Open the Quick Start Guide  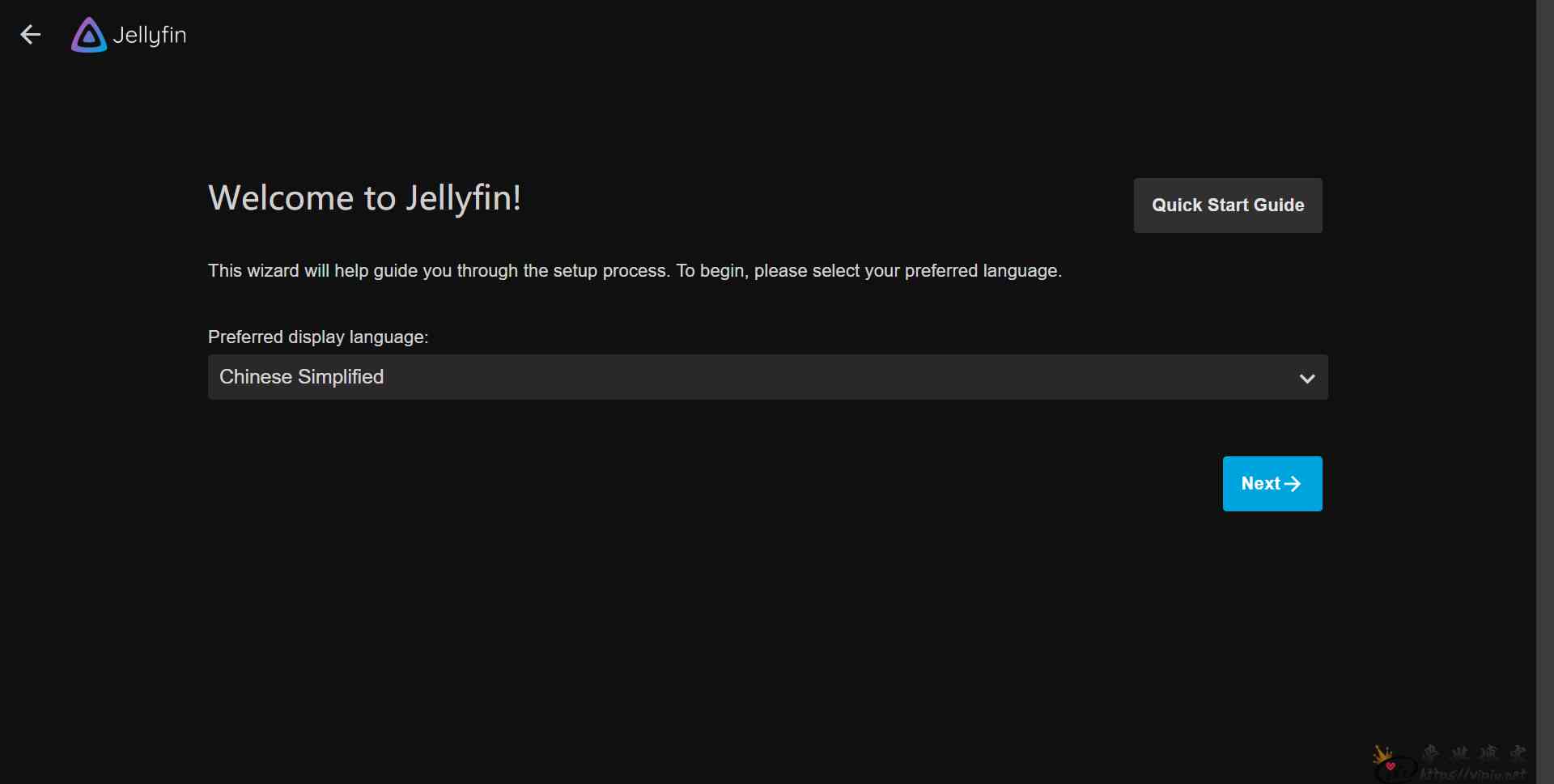click(x=1228, y=206)
